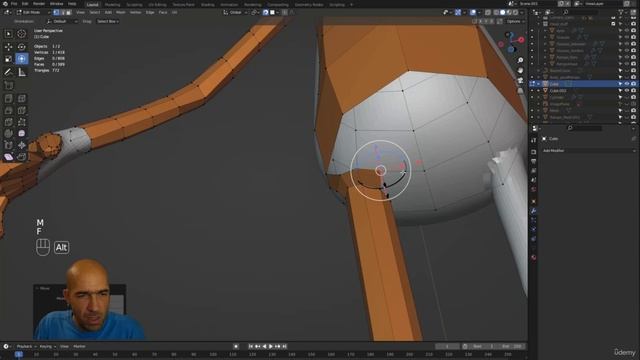This screenshot has height=360, width=640.
Task: Open the timeline Keying popover
Action: tap(47, 347)
